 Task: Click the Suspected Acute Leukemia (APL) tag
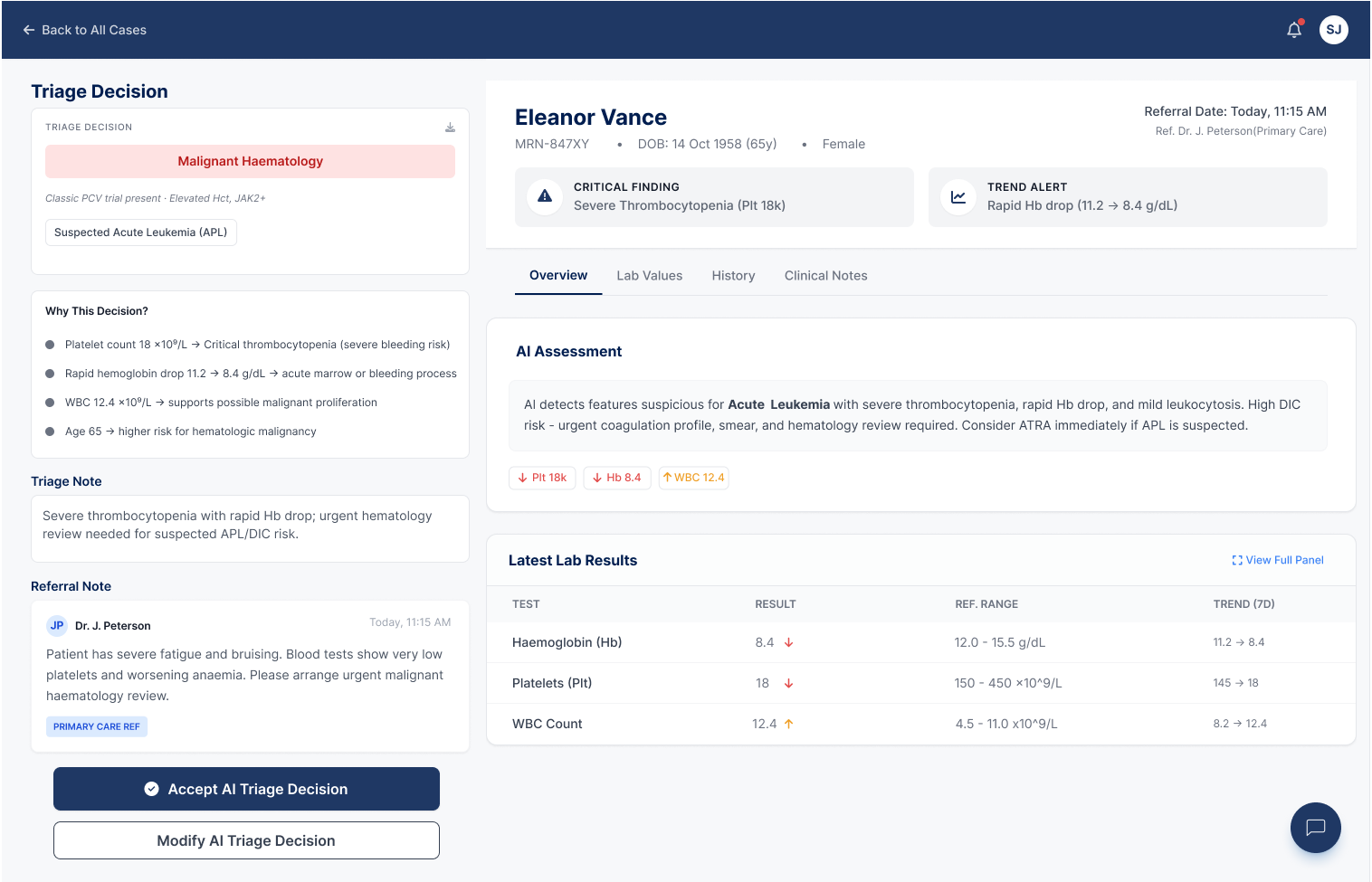tap(141, 232)
